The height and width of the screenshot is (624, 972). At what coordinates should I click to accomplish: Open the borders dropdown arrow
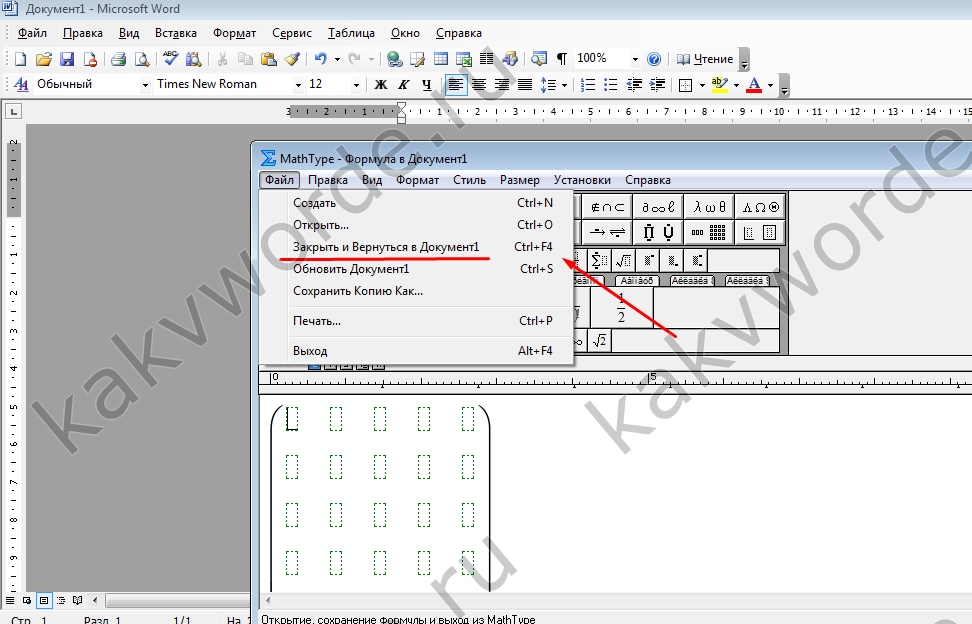pyautogui.click(x=702, y=85)
